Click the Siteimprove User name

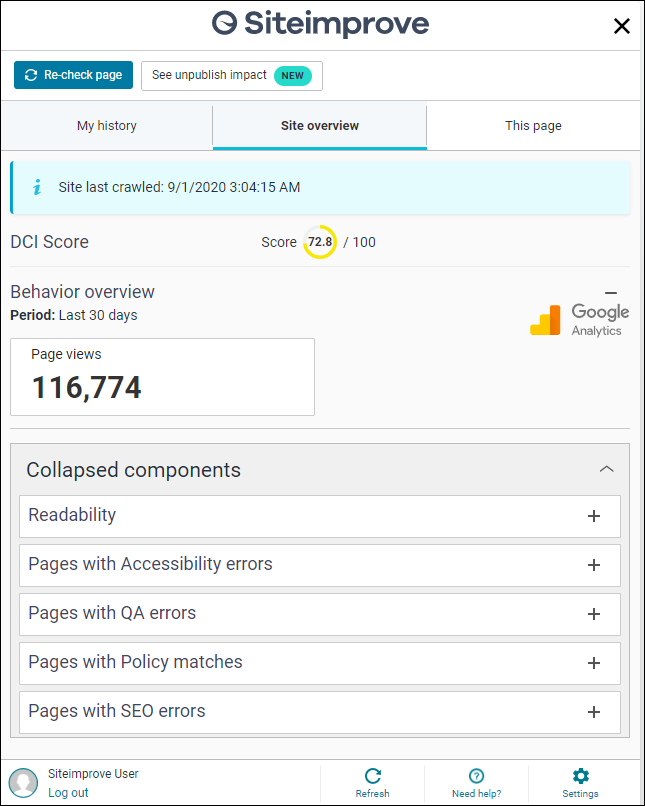93,774
